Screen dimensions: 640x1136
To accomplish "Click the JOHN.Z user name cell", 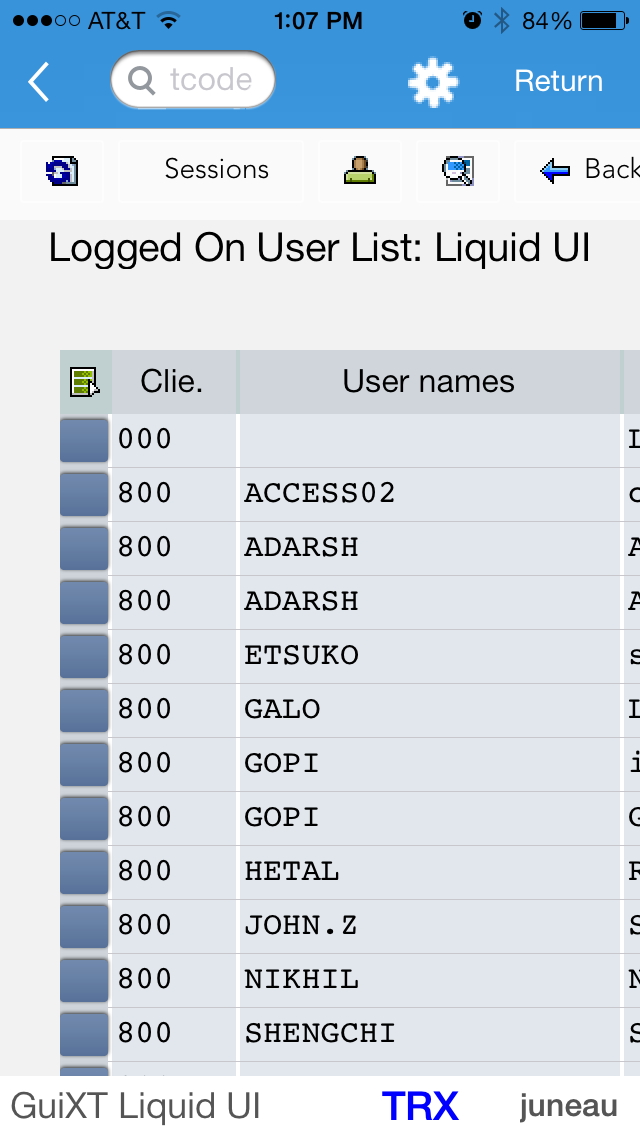I will [428, 926].
